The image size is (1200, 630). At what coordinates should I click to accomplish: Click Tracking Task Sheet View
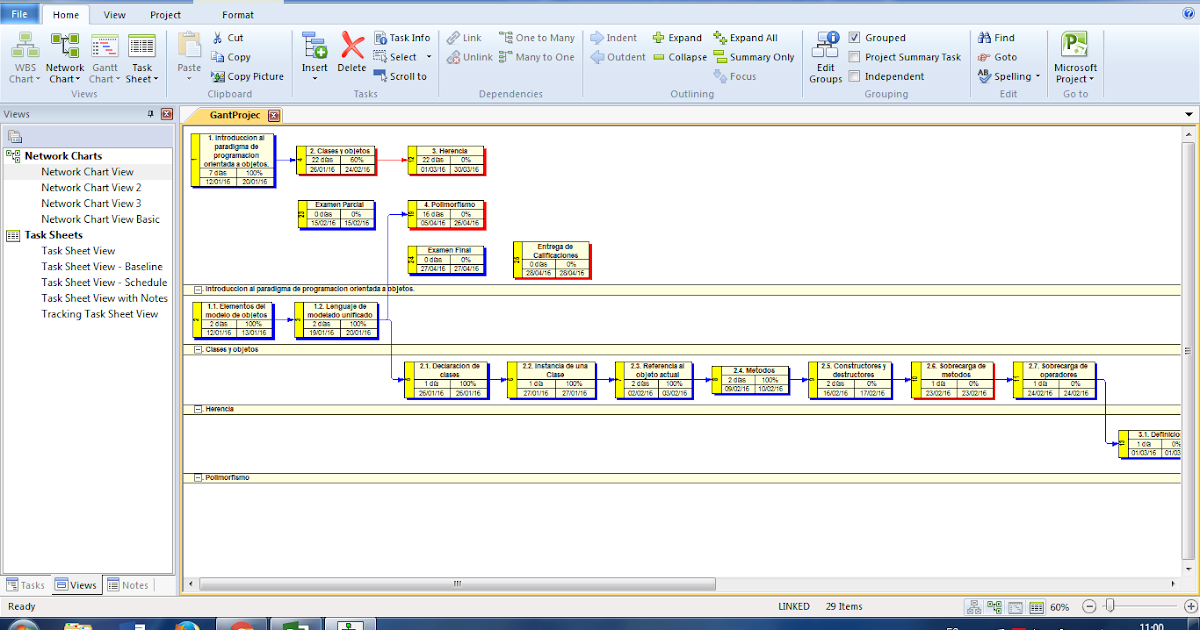pos(100,313)
